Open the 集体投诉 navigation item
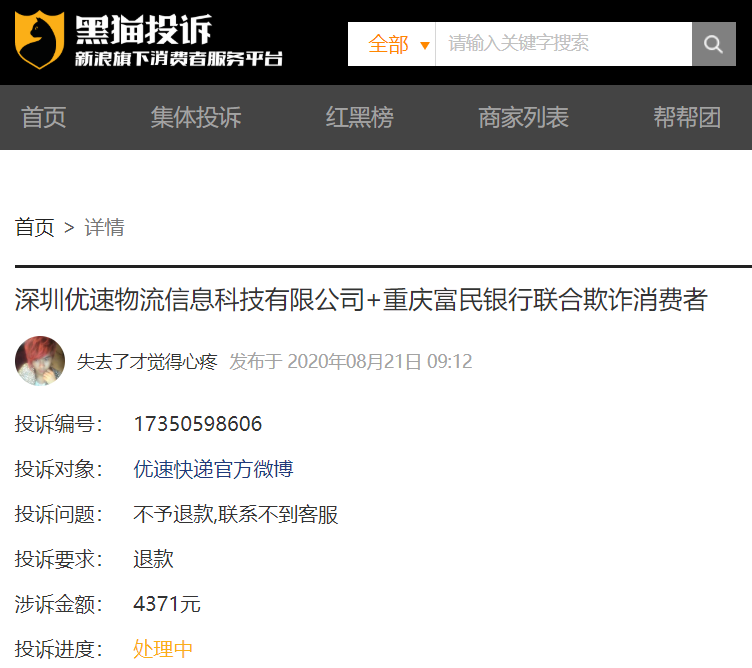The height and width of the screenshot is (668, 752). tap(196, 118)
